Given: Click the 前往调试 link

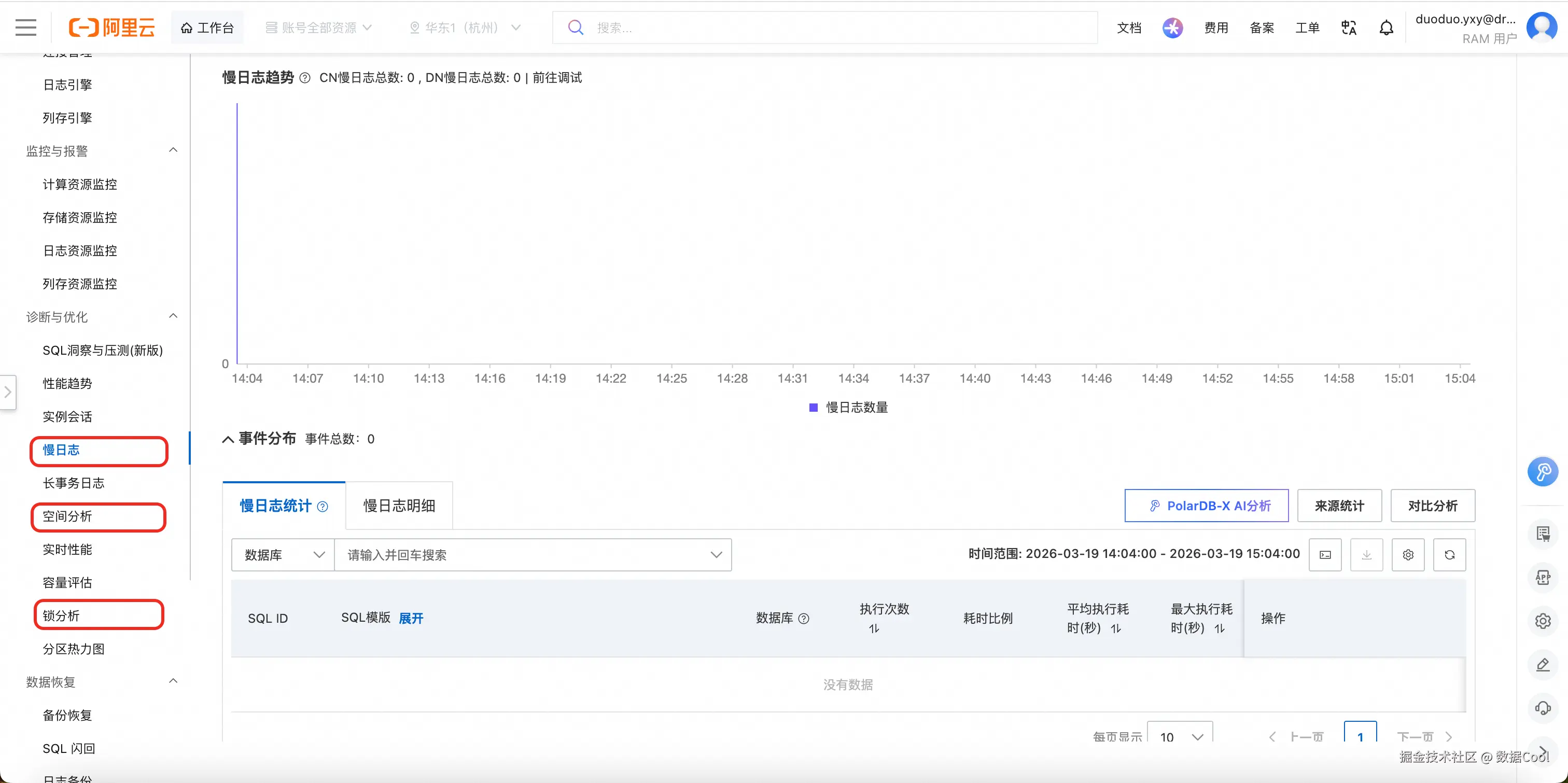Looking at the screenshot, I should tap(557, 77).
